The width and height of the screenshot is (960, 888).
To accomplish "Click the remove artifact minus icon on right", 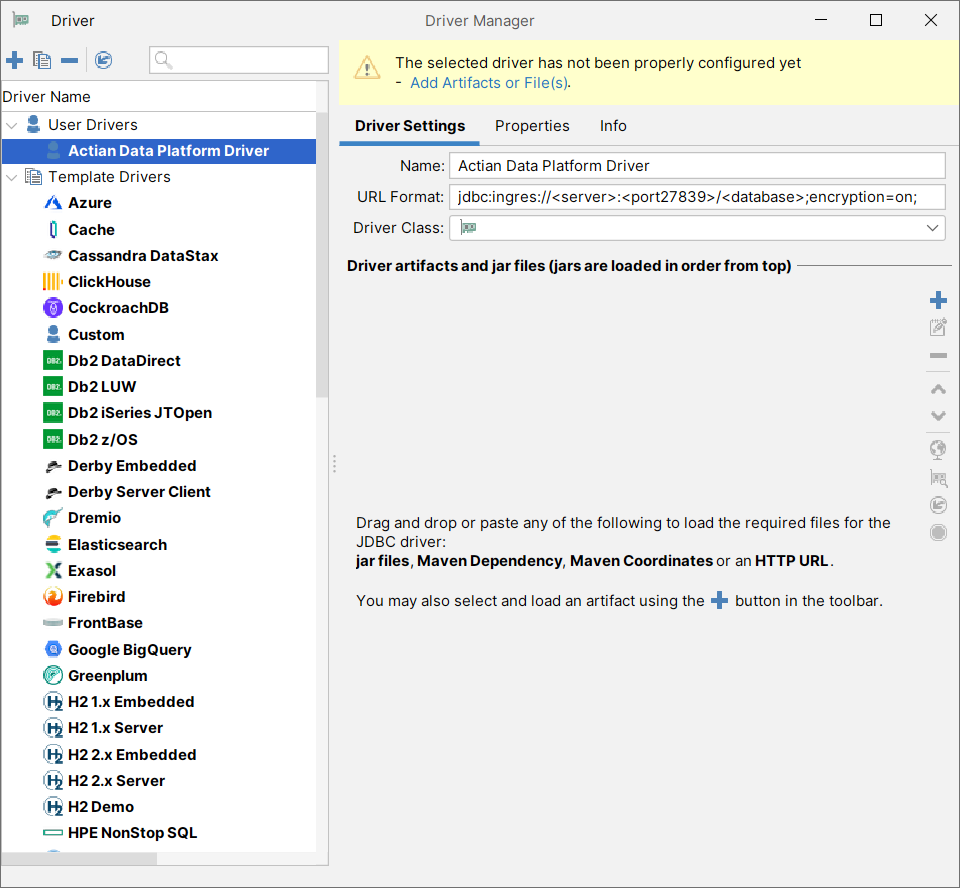I will (938, 355).
